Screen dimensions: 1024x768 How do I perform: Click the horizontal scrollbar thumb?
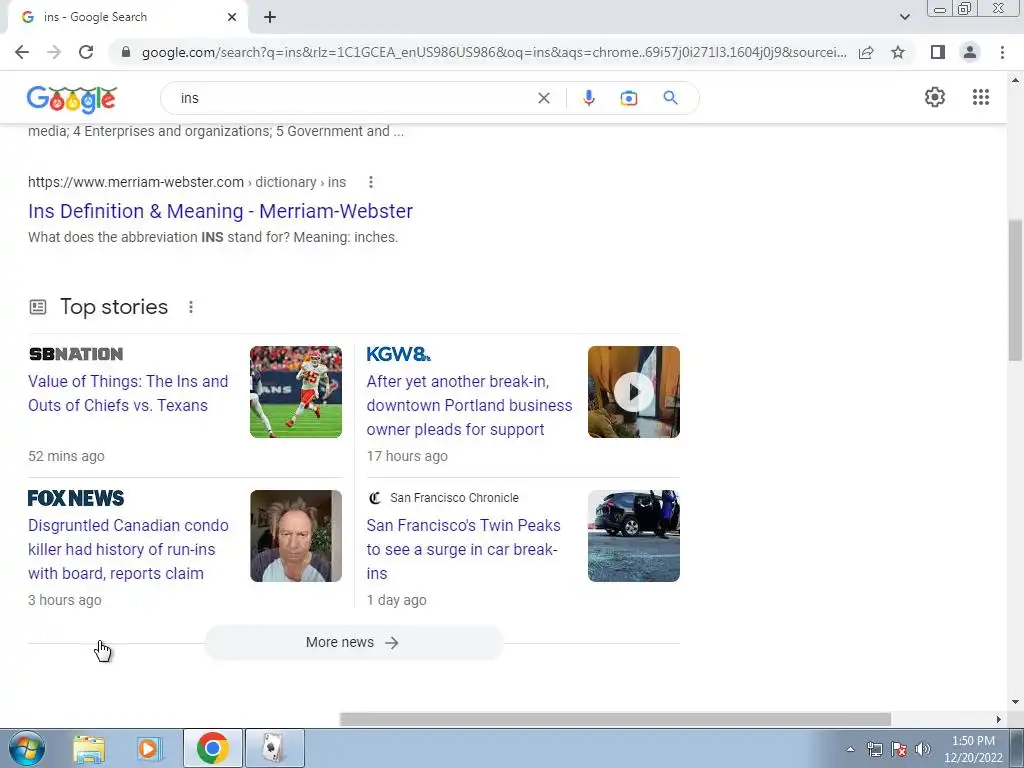(615, 719)
